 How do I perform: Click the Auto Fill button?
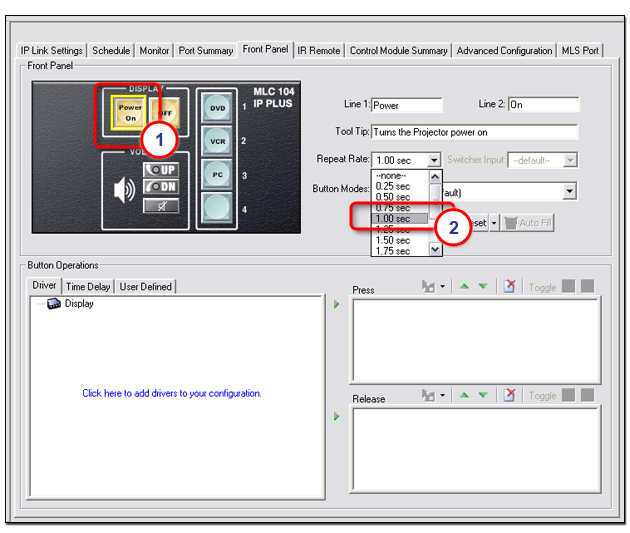(x=528, y=223)
